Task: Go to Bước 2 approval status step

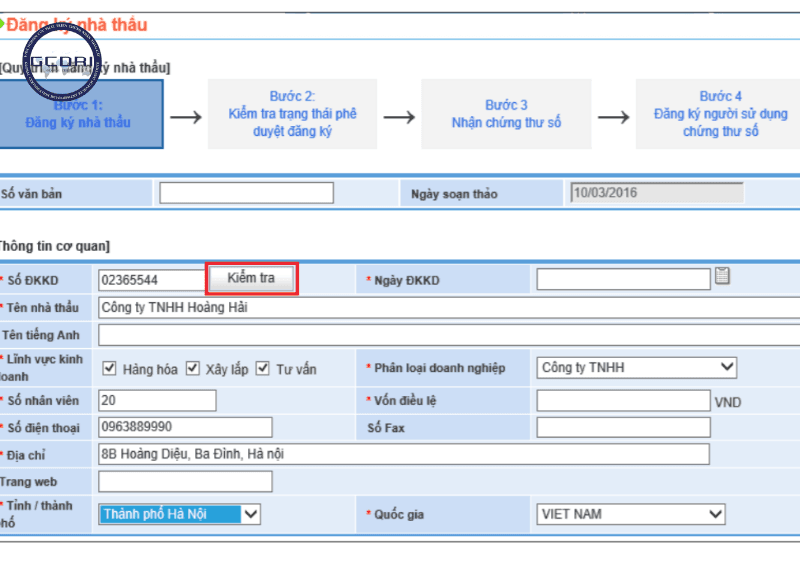Action: pos(292,114)
